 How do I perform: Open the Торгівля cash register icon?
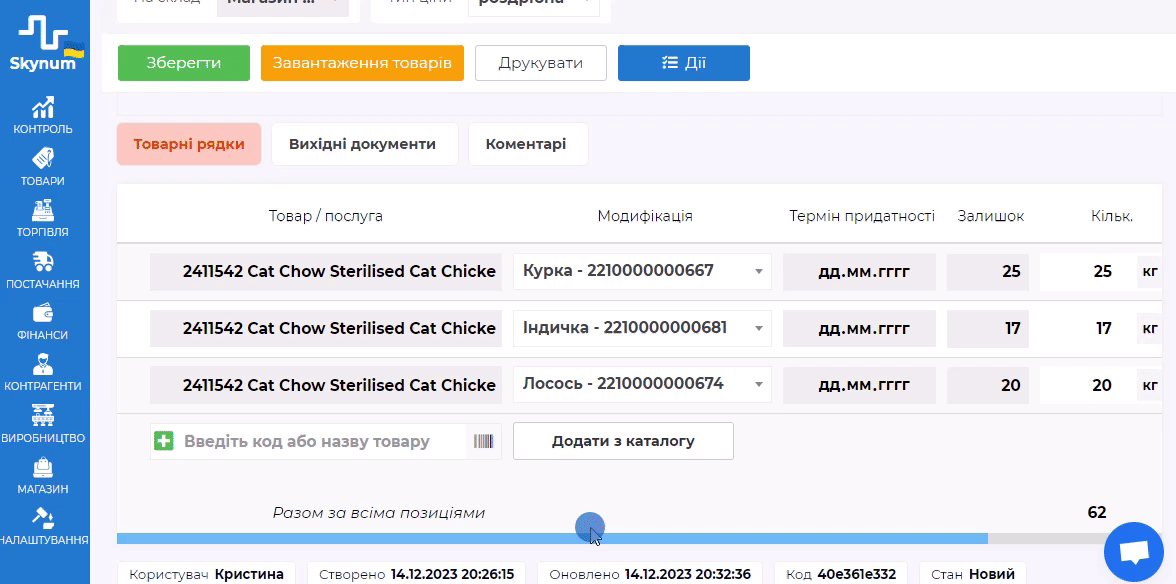[x=44, y=210]
